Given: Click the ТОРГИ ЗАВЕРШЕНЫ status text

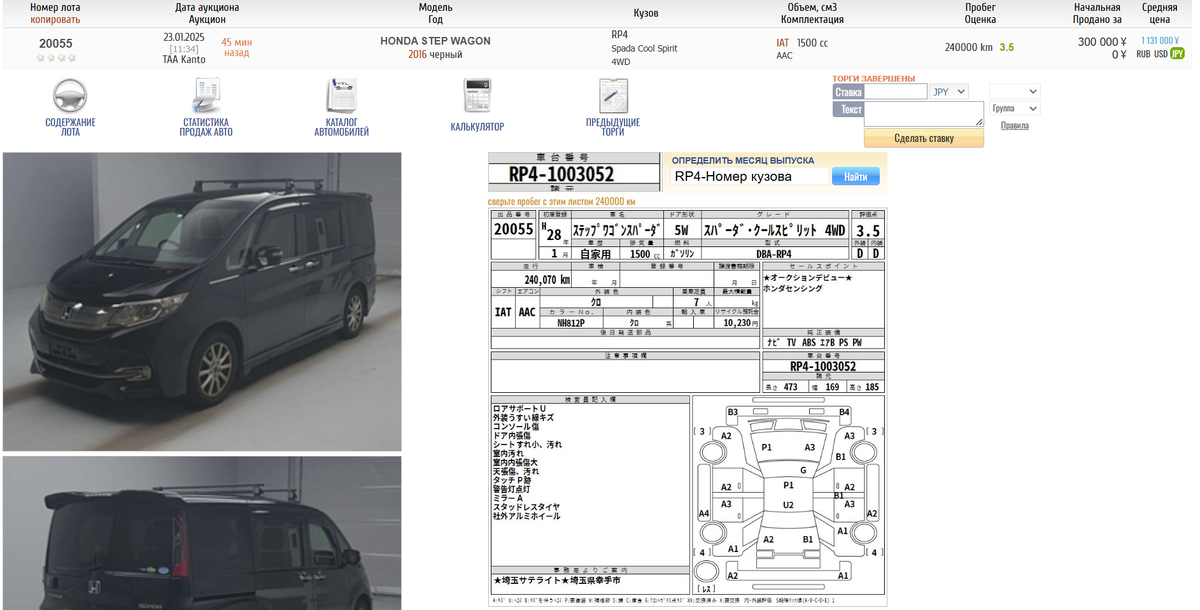Looking at the screenshot, I should pos(873,78).
